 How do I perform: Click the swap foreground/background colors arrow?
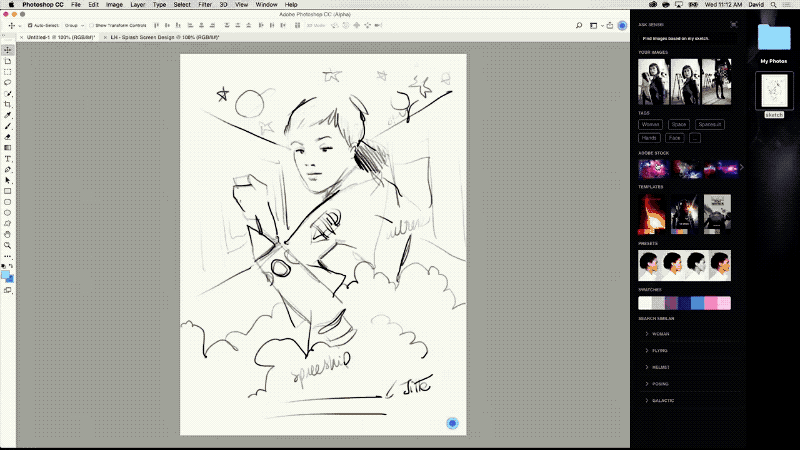(11, 266)
